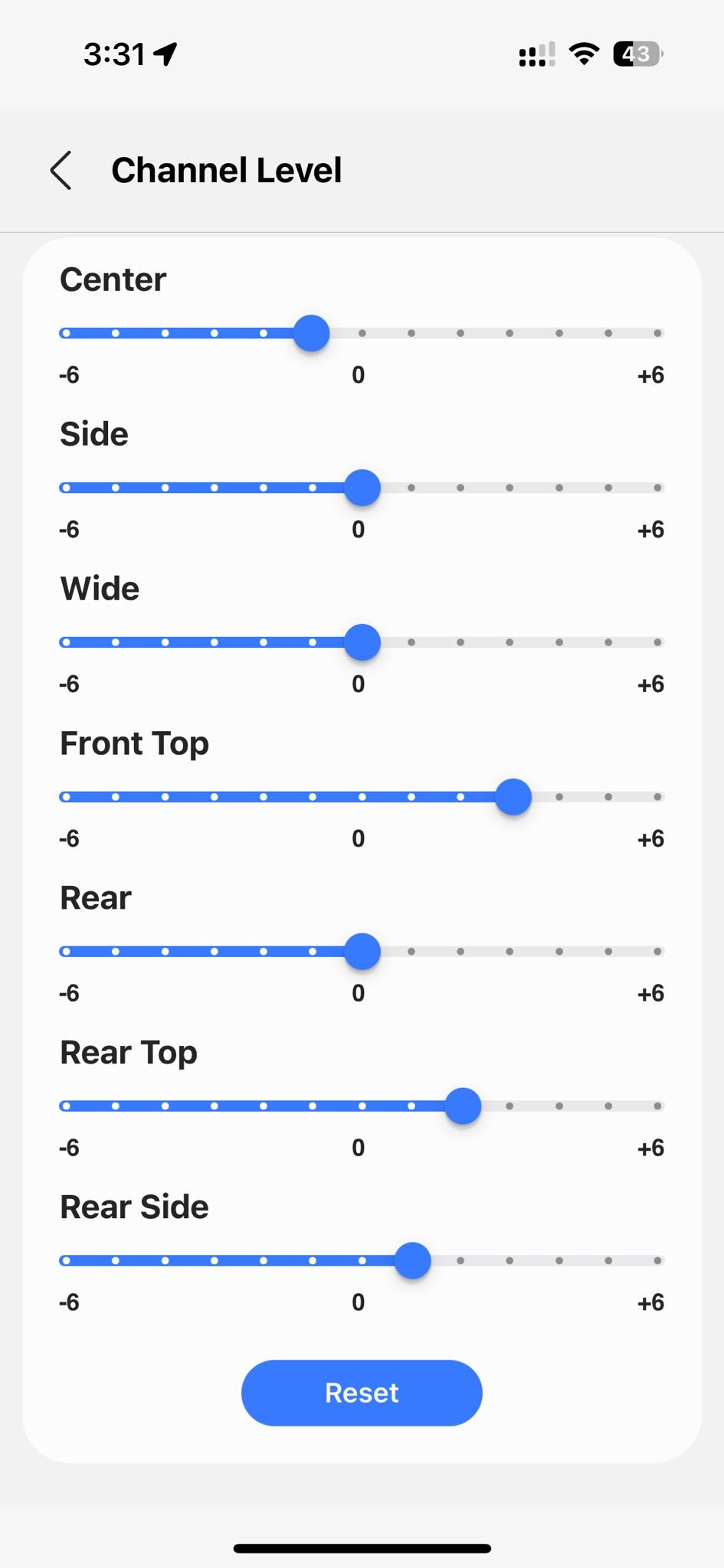Click the Side slider handle
Image resolution: width=724 pixels, height=1568 pixels.
tap(362, 488)
